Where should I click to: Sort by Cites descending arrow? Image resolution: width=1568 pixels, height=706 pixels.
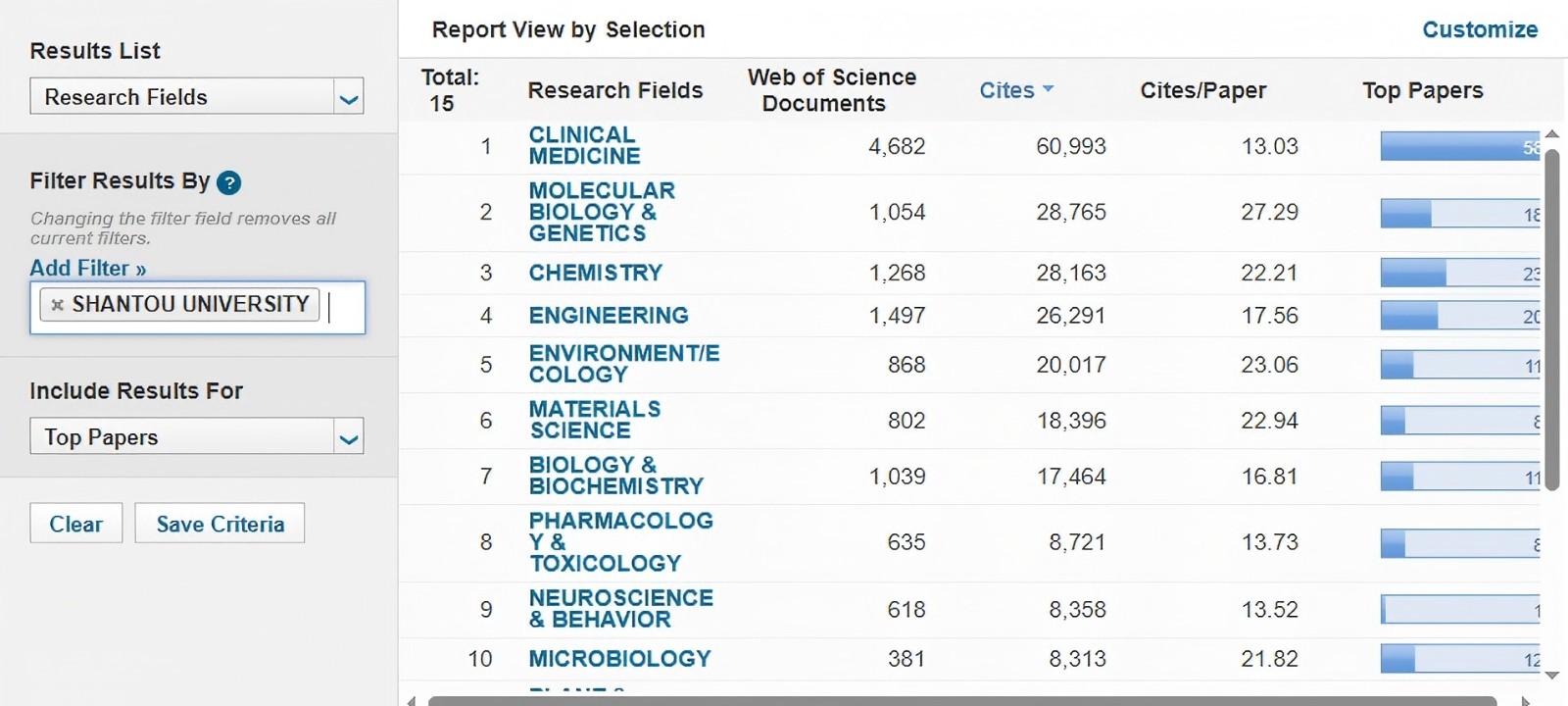coord(1048,89)
